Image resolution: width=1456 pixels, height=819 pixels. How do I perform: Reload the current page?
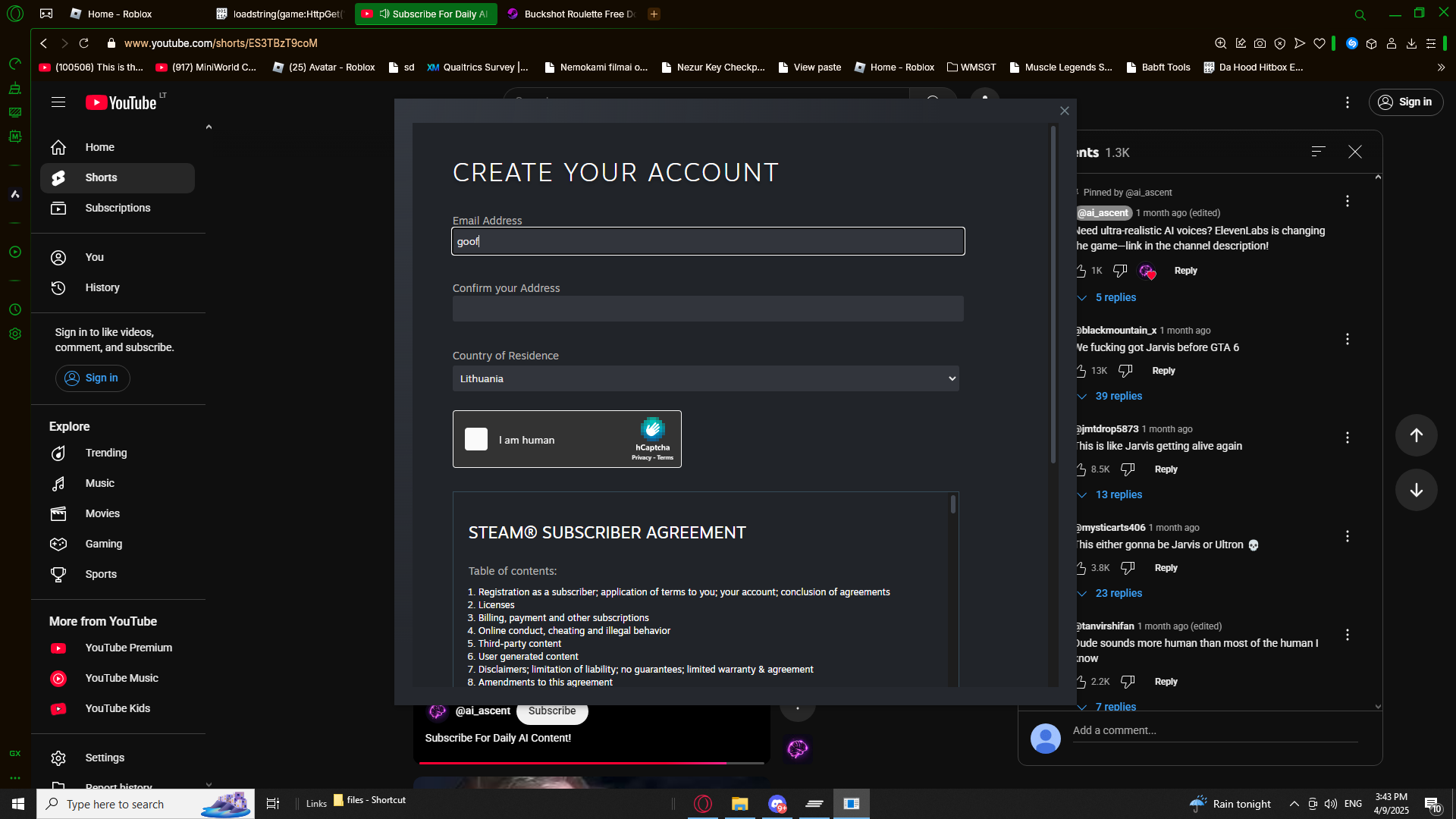(84, 43)
